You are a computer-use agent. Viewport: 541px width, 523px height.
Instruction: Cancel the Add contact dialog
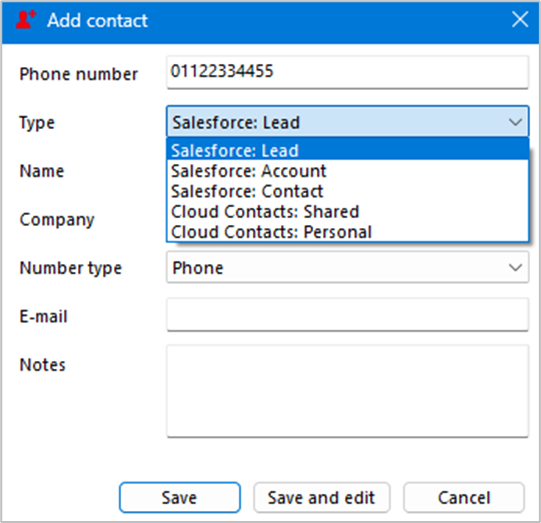click(464, 497)
